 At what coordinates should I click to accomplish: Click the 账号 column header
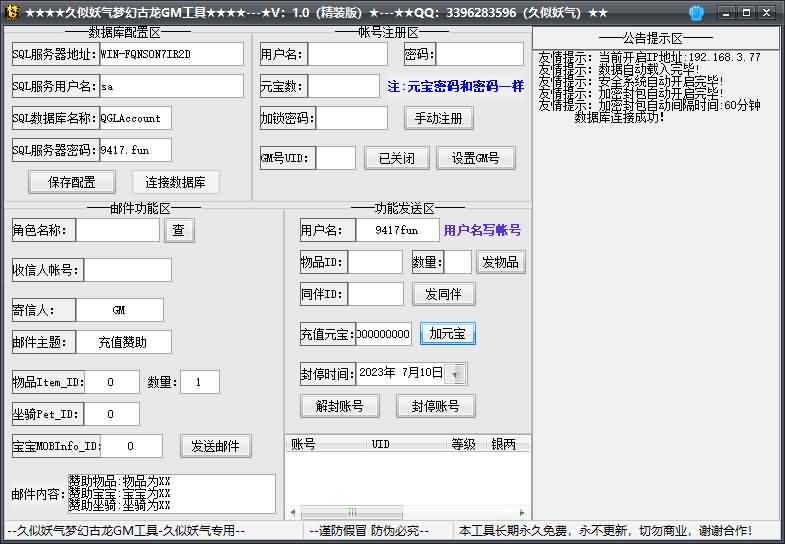pos(304,444)
